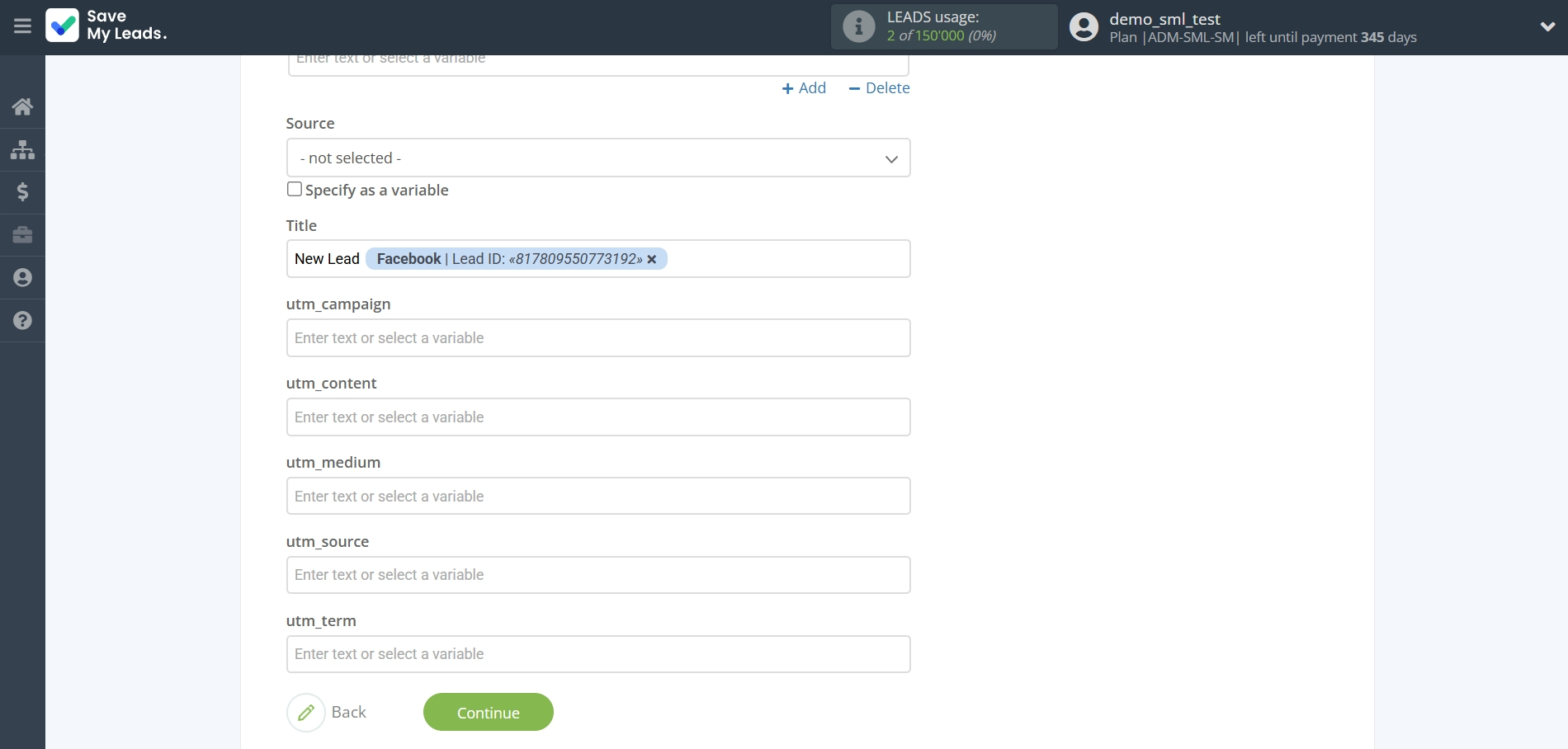The height and width of the screenshot is (749, 1568).
Task: Open the hamburger menu at top left
Action: click(x=21, y=26)
